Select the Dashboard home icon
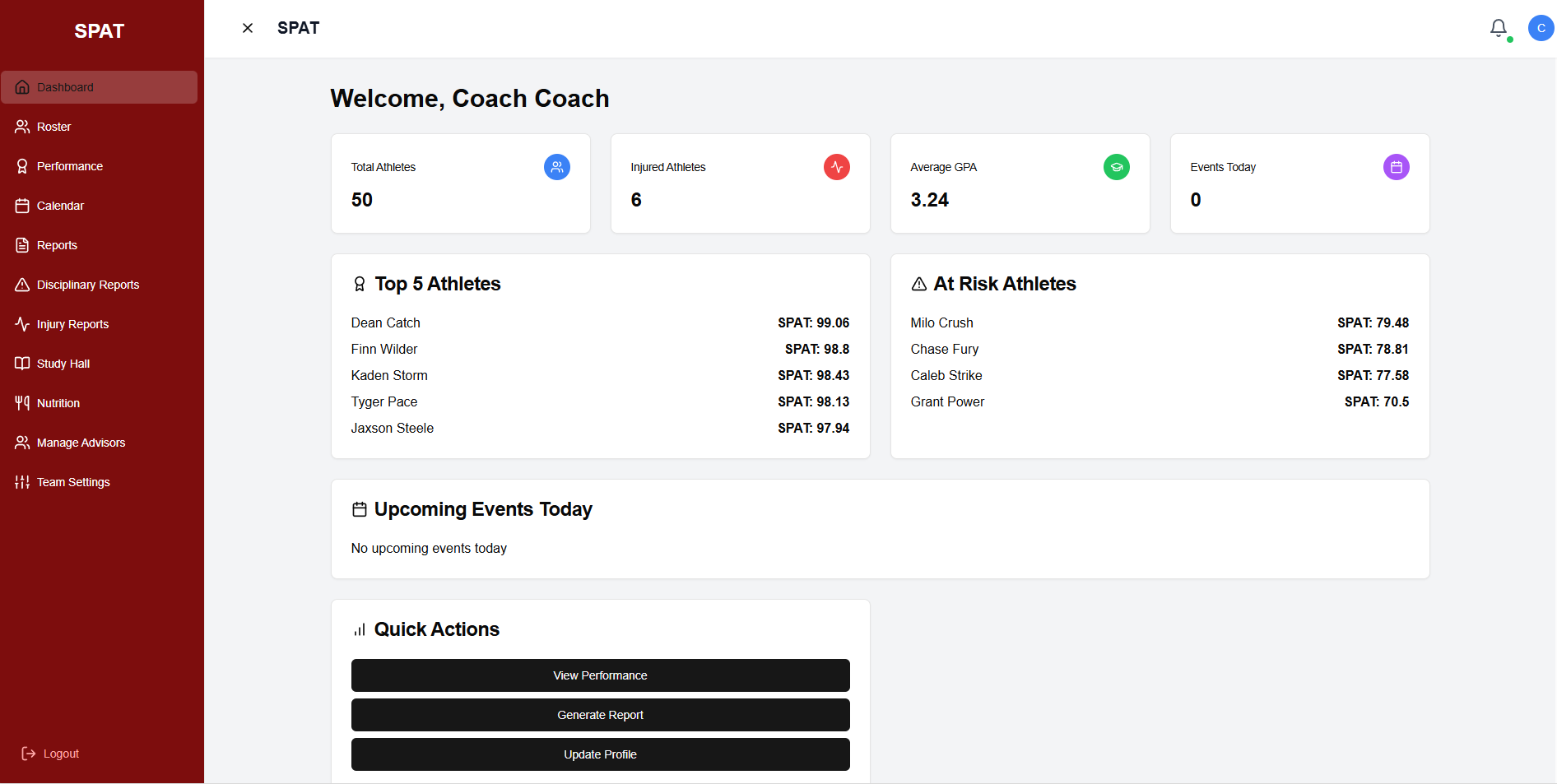Screen dimensions: 1557x784 click(x=22, y=87)
